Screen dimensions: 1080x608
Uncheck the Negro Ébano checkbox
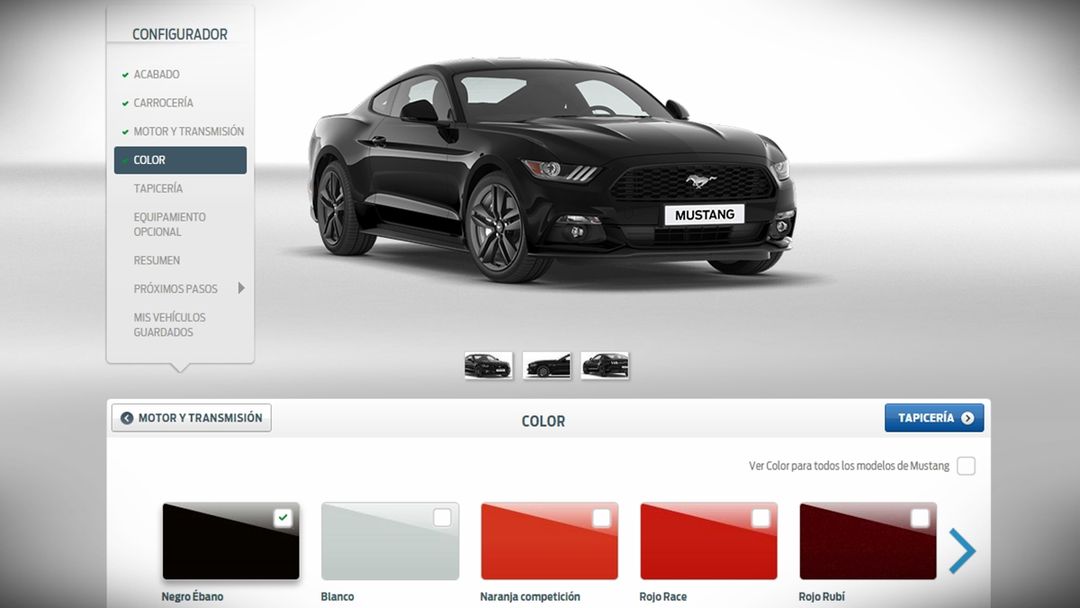coord(282,518)
